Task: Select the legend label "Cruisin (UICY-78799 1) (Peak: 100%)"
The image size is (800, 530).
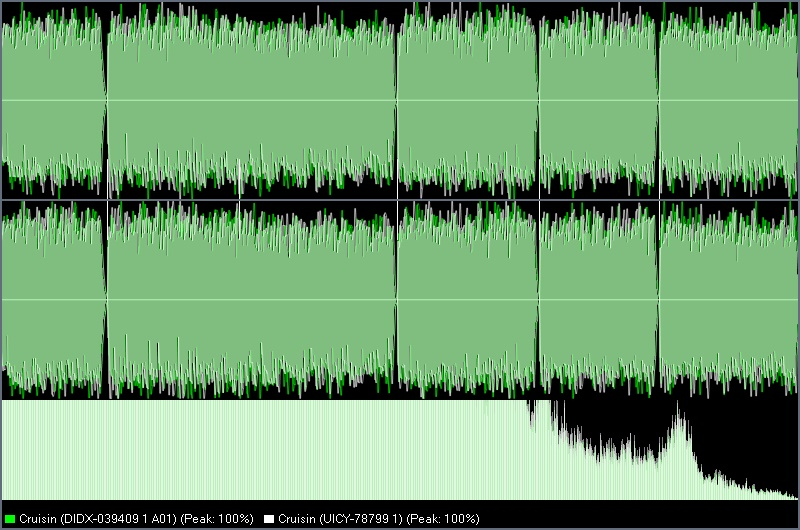Action: tap(379, 519)
